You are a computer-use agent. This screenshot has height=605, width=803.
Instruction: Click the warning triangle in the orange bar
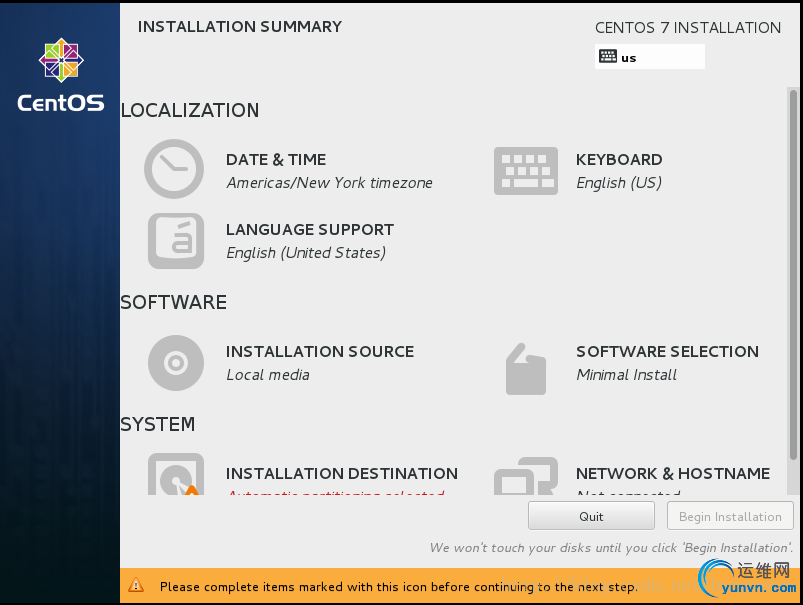pyautogui.click(x=136, y=585)
